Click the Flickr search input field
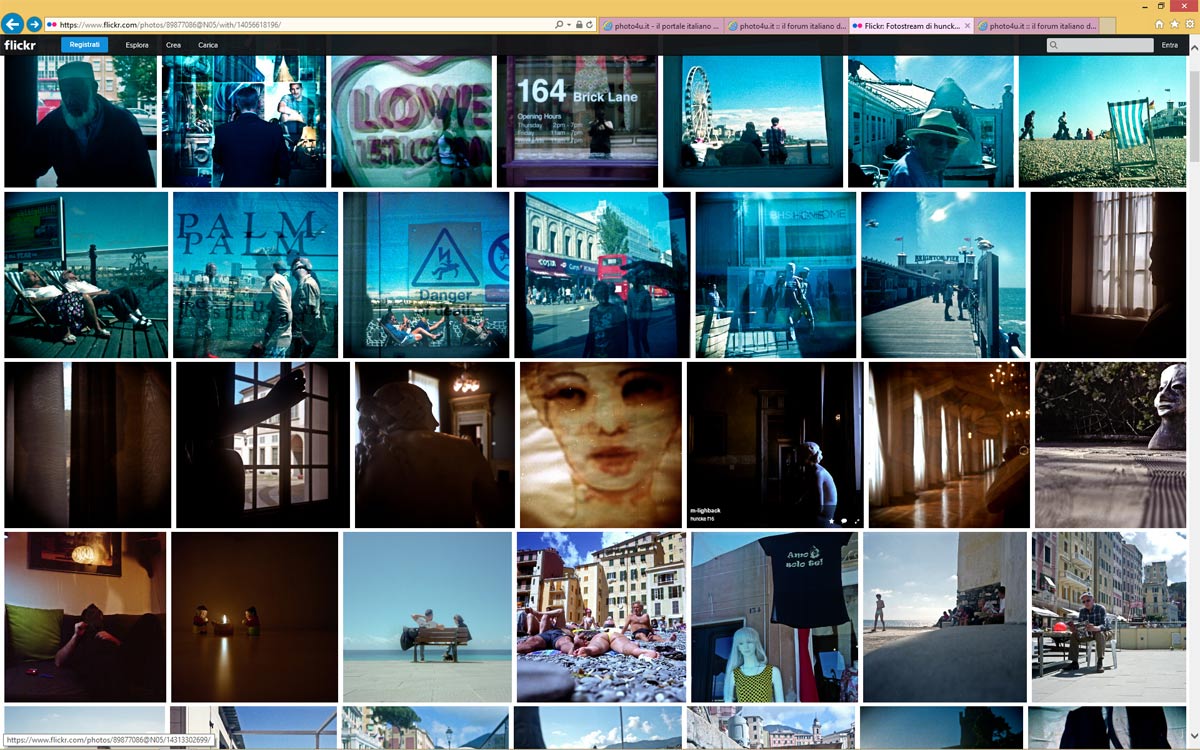 coord(1105,45)
